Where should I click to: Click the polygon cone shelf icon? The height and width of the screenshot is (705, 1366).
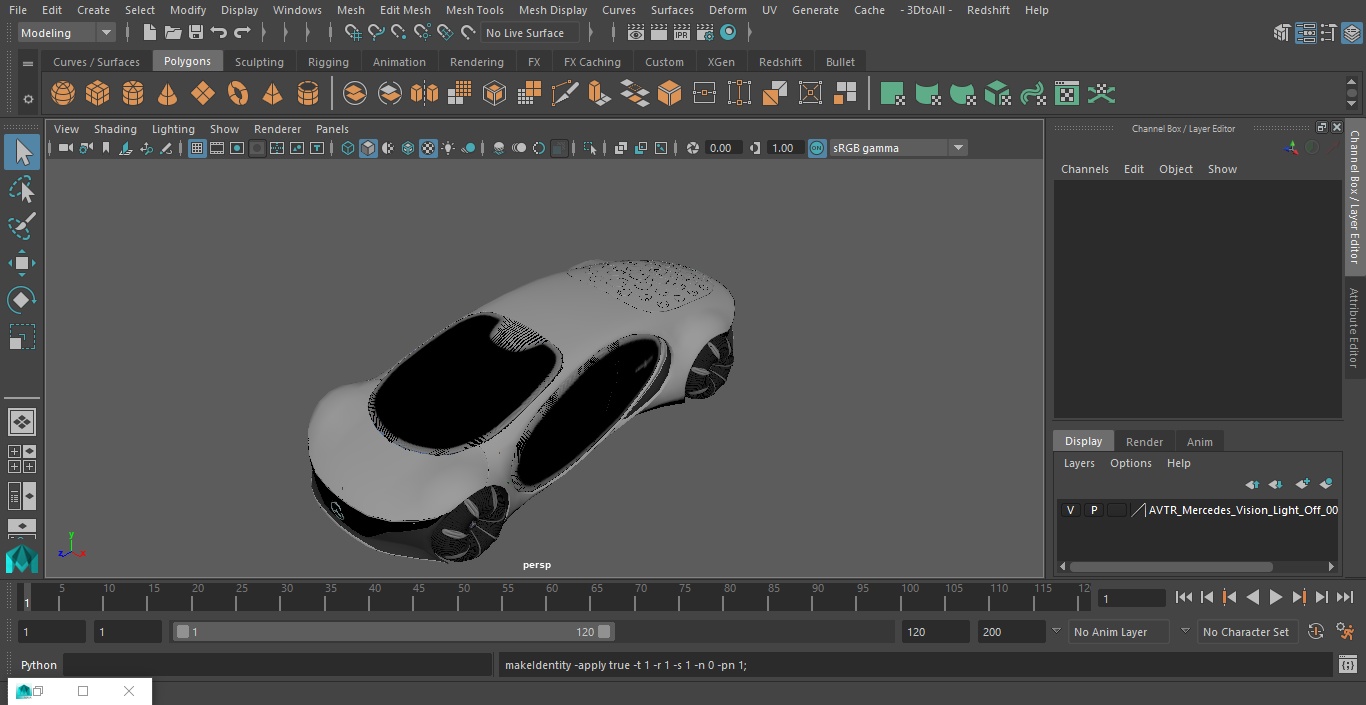168,94
